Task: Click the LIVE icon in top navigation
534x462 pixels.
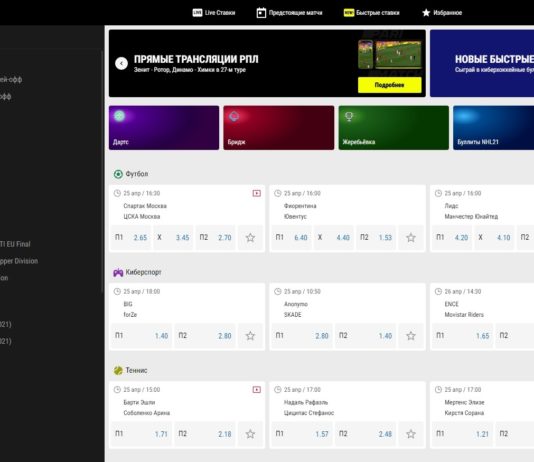Action: pos(197,13)
